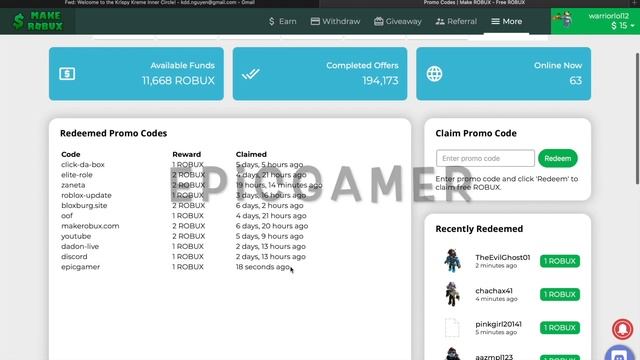Click the Available Funds money icon
The width and height of the screenshot is (640, 360).
click(67, 74)
